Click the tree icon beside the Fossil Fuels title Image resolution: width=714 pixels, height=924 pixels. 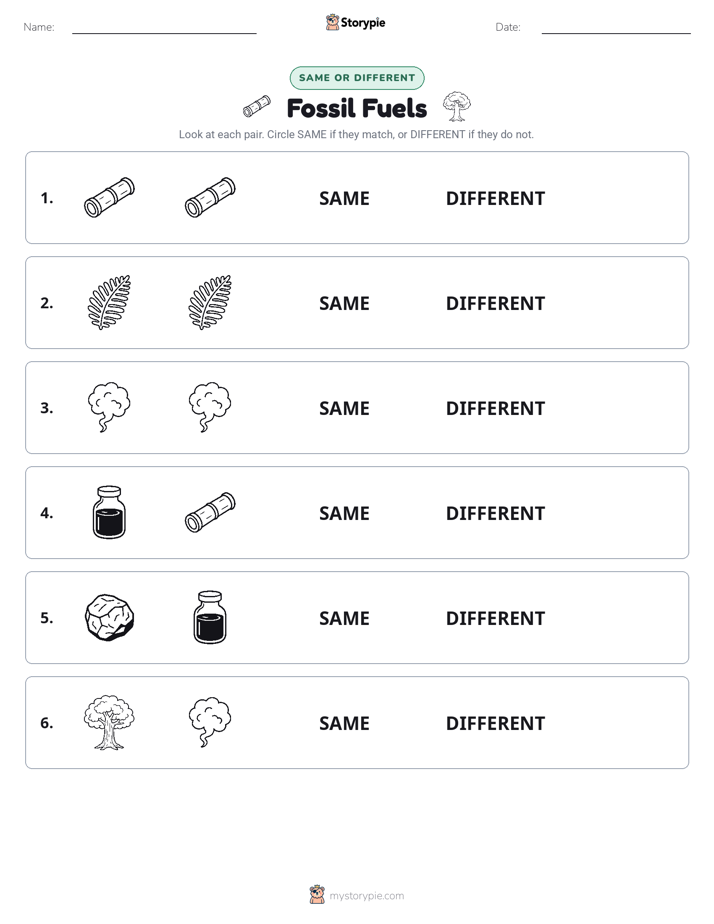[457, 106]
